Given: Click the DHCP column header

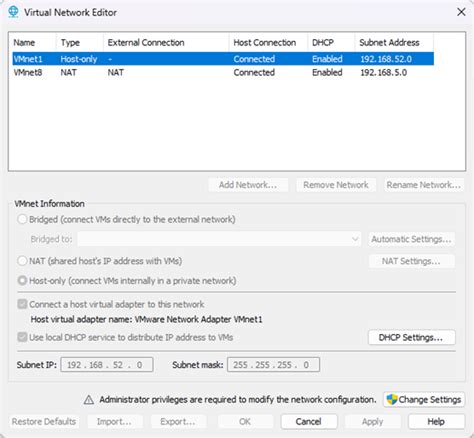Looking at the screenshot, I should 331,42.
